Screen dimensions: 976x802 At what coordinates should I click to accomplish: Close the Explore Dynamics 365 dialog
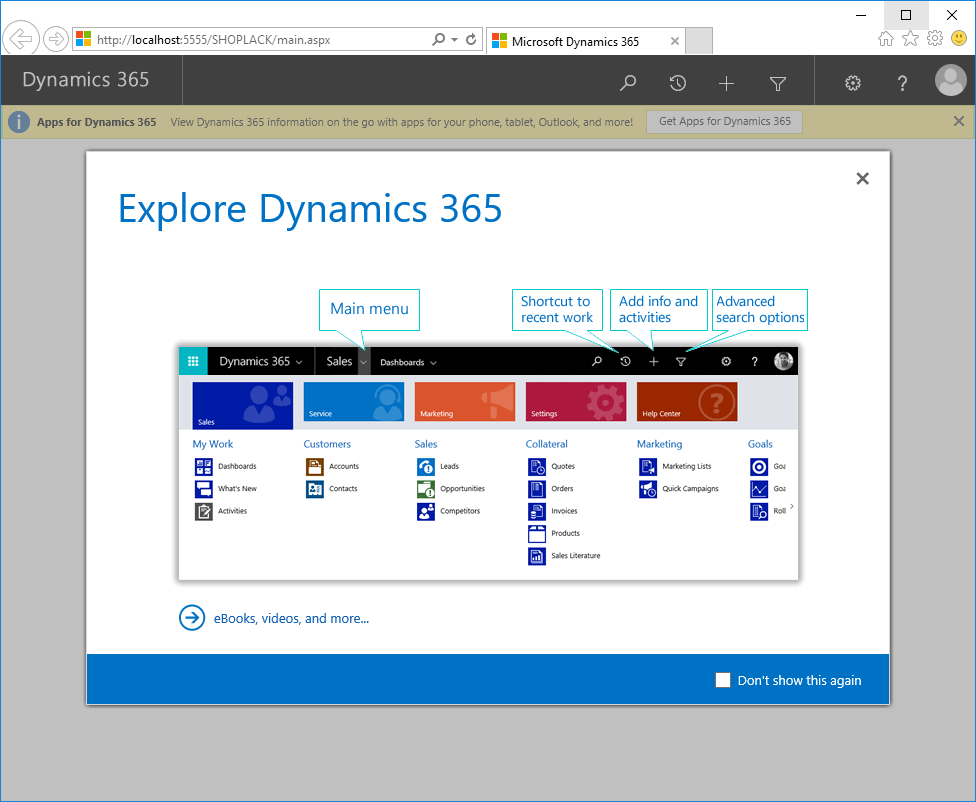[x=862, y=179]
